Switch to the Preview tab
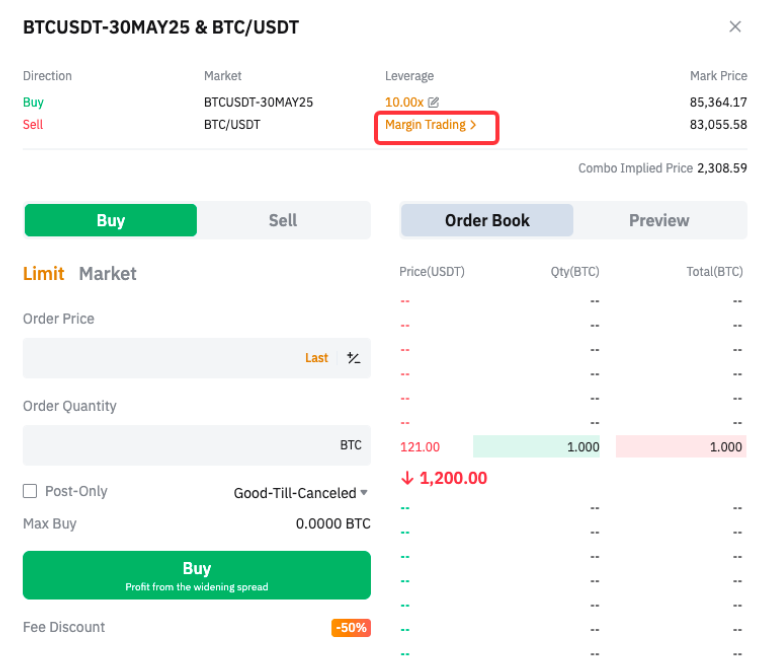The width and height of the screenshot is (772, 671). 659,220
